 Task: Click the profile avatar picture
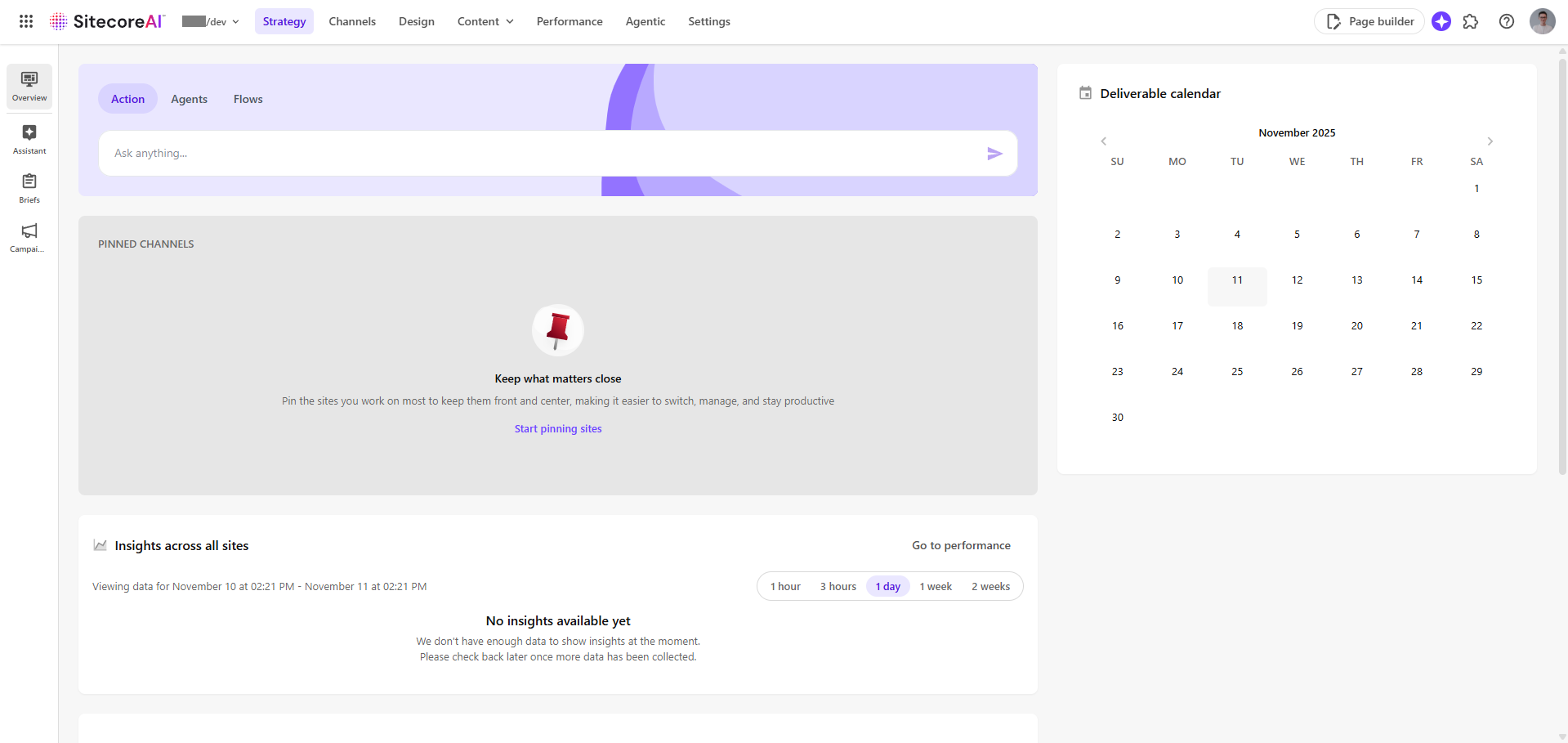(1542, 21)
